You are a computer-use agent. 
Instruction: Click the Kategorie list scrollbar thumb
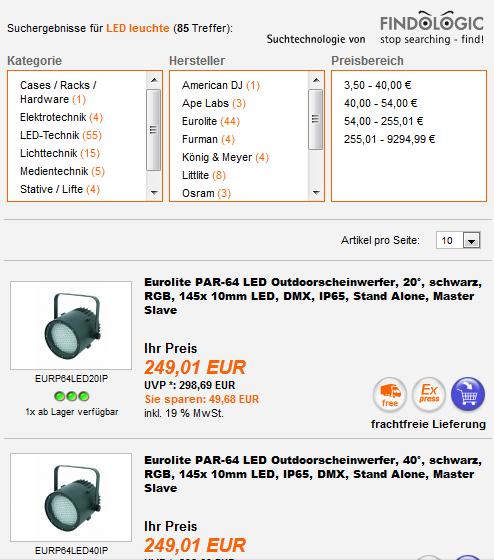pyautogui.click(x=154, y=130)
